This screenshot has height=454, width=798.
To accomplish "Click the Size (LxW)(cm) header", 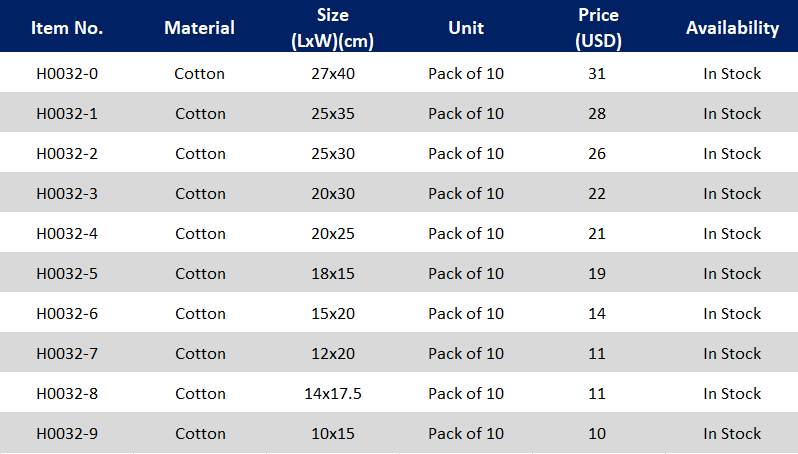I will click(332, 28).
